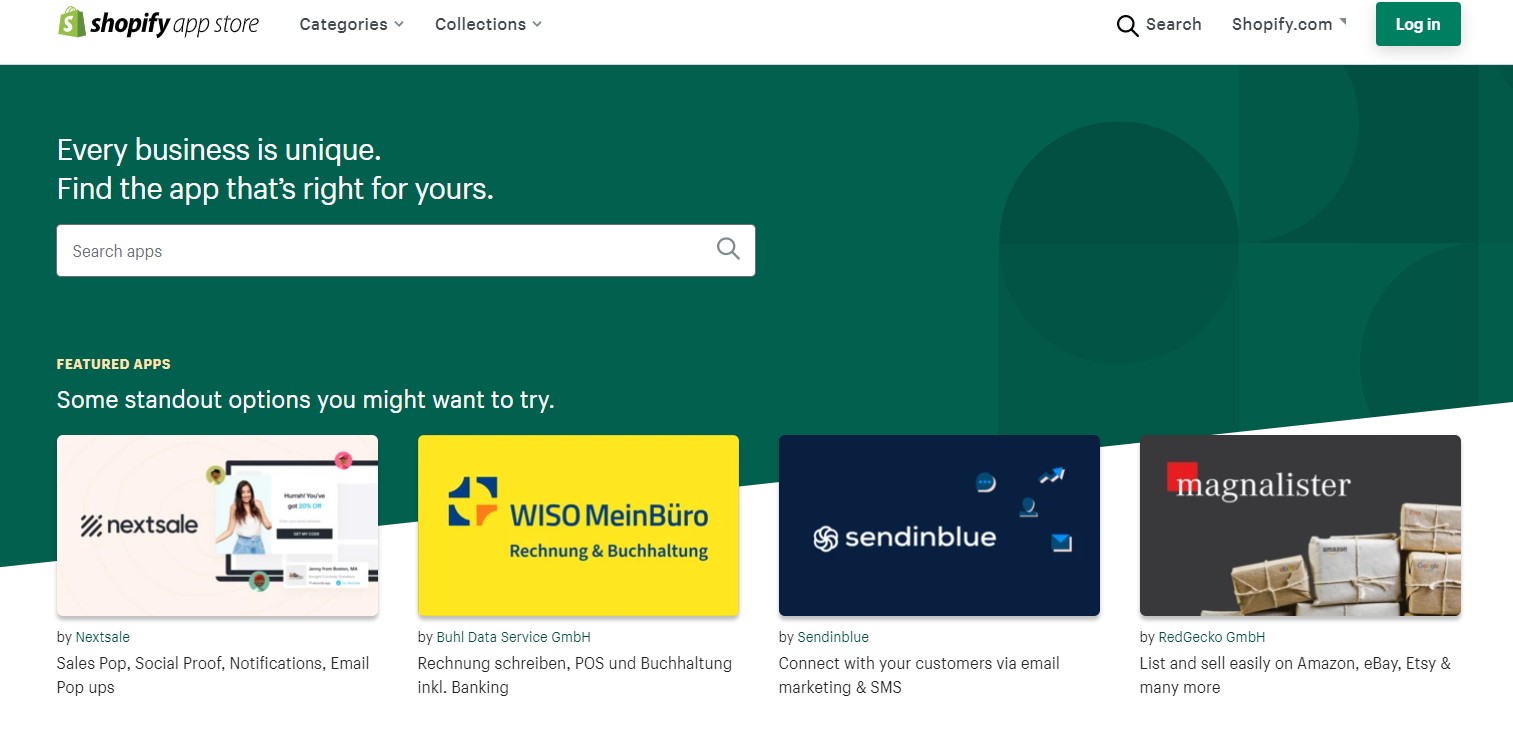Focus the Search apps input field

tap(405, 250)
